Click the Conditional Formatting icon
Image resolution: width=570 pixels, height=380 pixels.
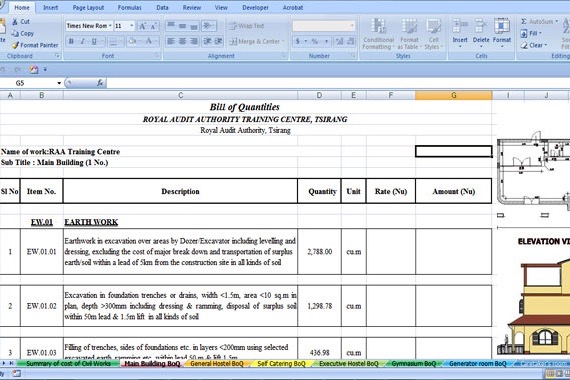pos(378,27)
